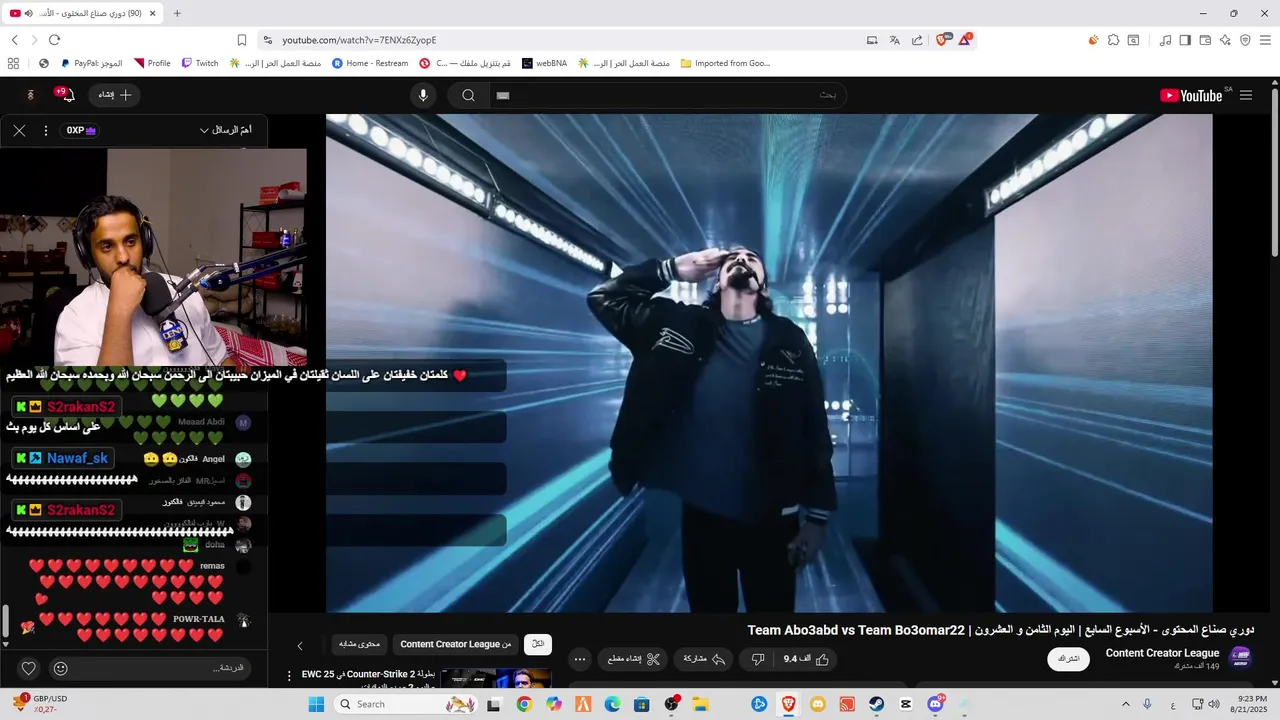Open Copilot from the taskbar
The image size is (1280, 720).
click(554, 704)
